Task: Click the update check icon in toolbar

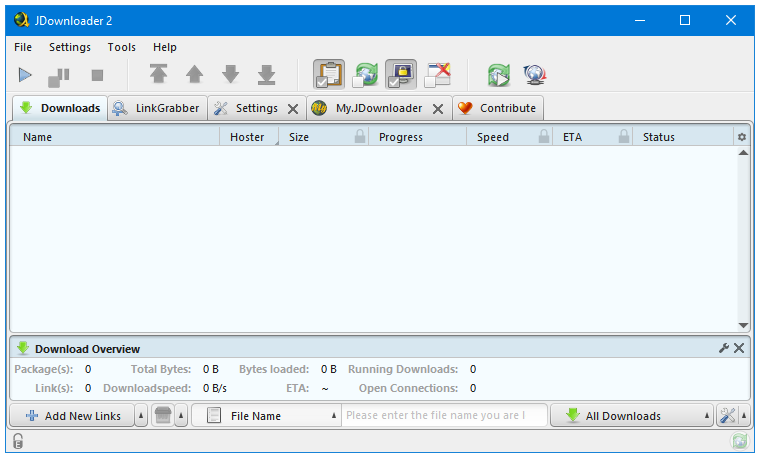Action: pos(498,75)
